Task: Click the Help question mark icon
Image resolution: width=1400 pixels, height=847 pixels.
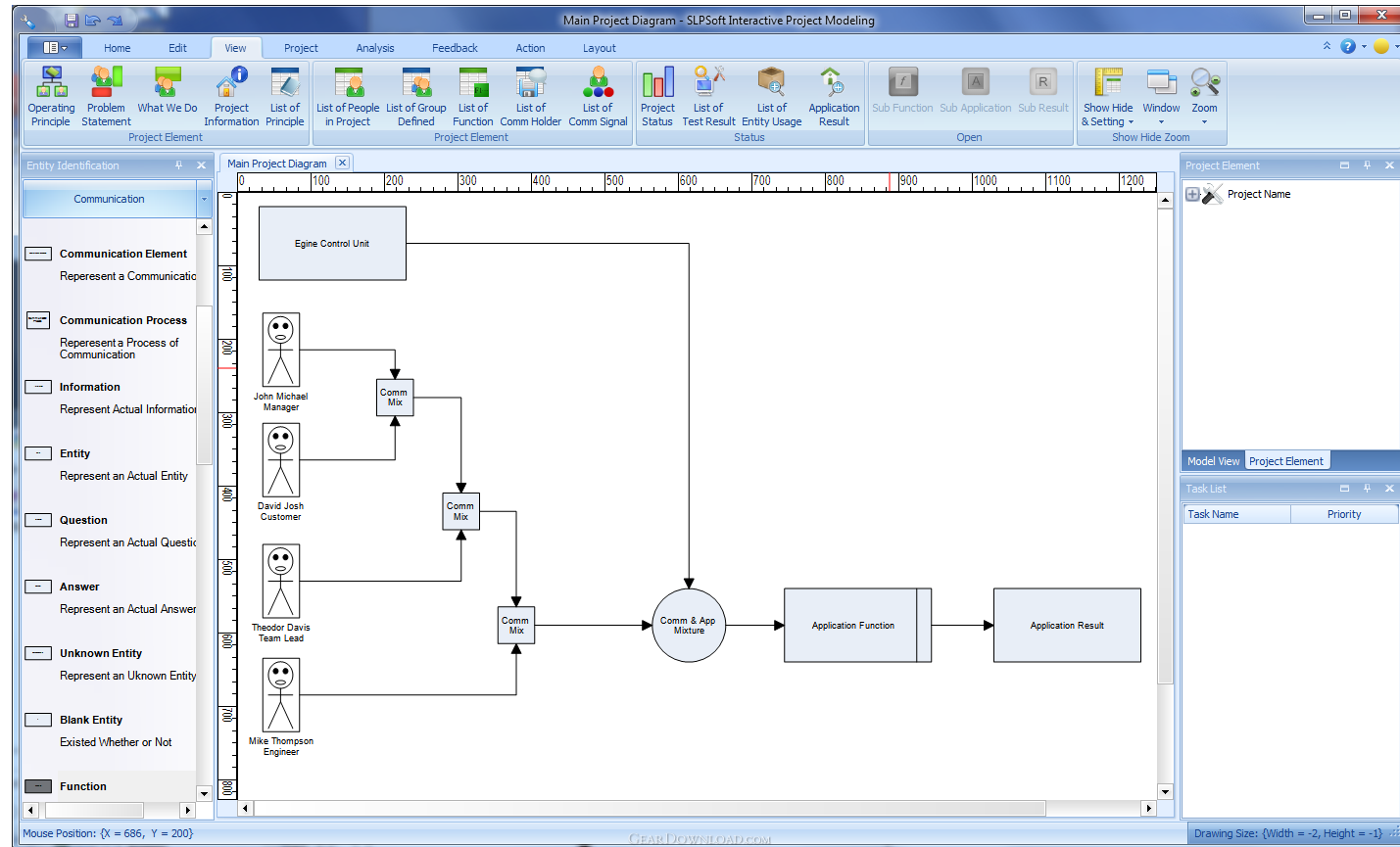Action: pyautogui.click(x=1348, y=46)
